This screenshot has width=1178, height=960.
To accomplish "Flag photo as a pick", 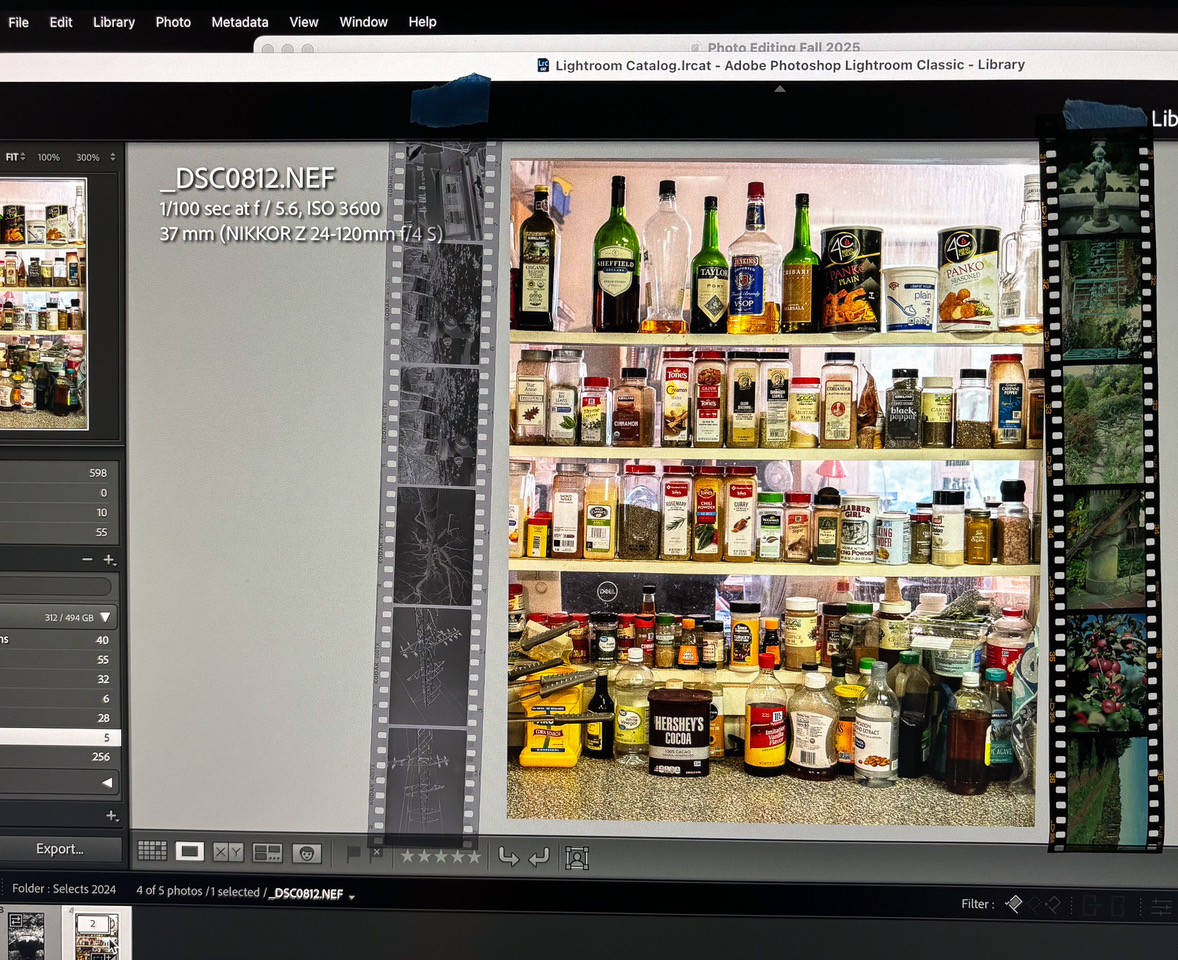I will tap(354, 854).
